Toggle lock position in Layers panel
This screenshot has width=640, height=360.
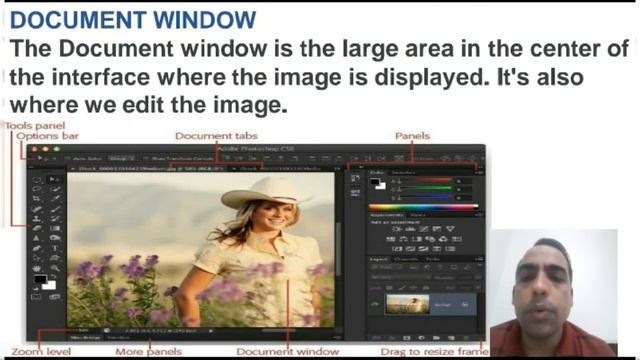pyautogui.click(x=413, y=288)
